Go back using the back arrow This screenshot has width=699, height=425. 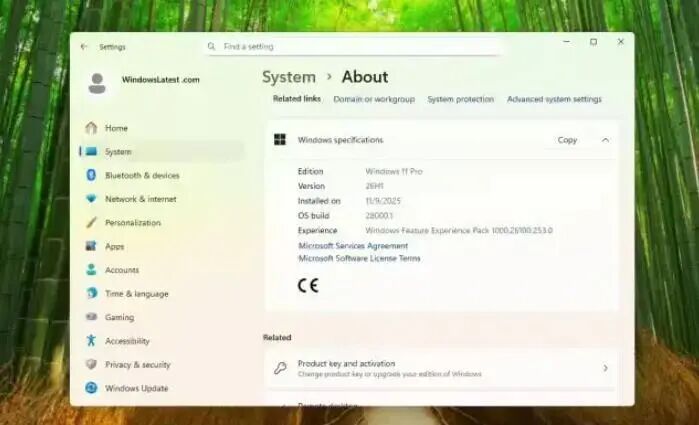click(x=84, y=46)
